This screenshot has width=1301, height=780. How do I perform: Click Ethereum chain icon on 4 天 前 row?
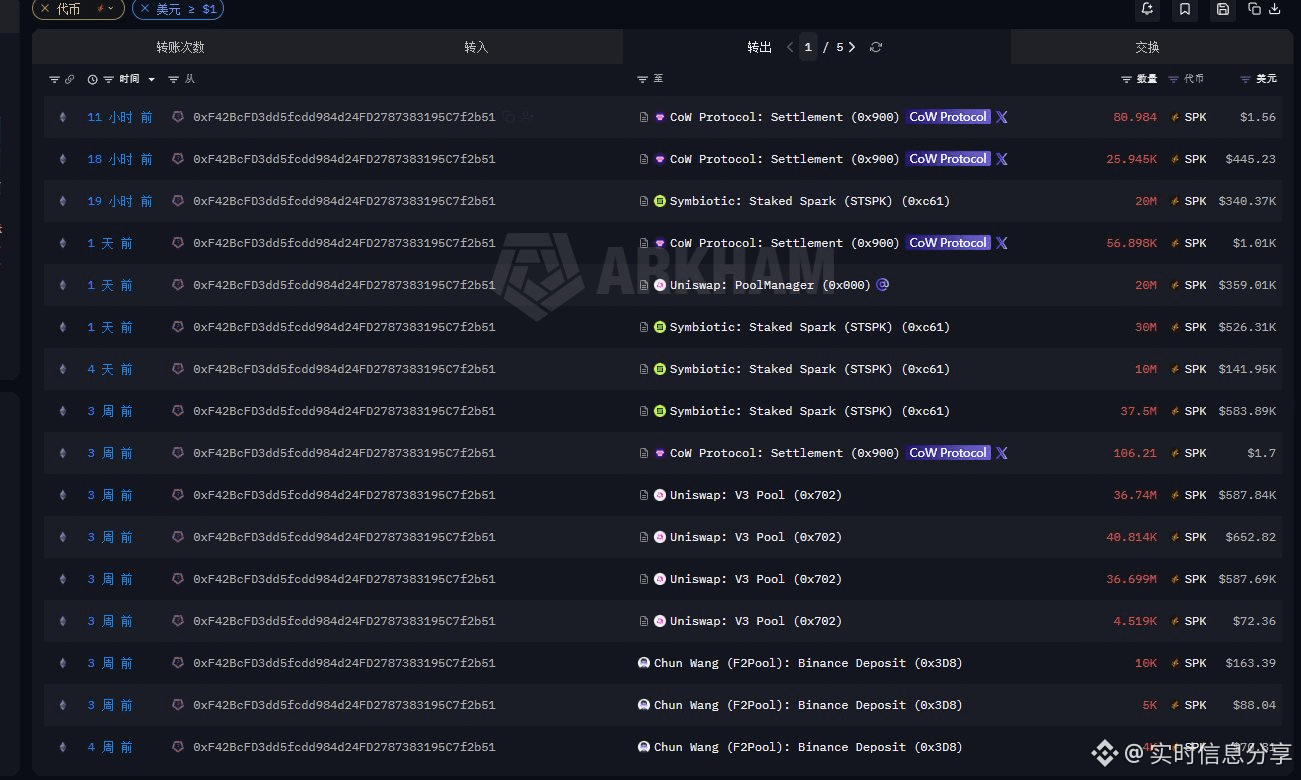tap(63, 369)
